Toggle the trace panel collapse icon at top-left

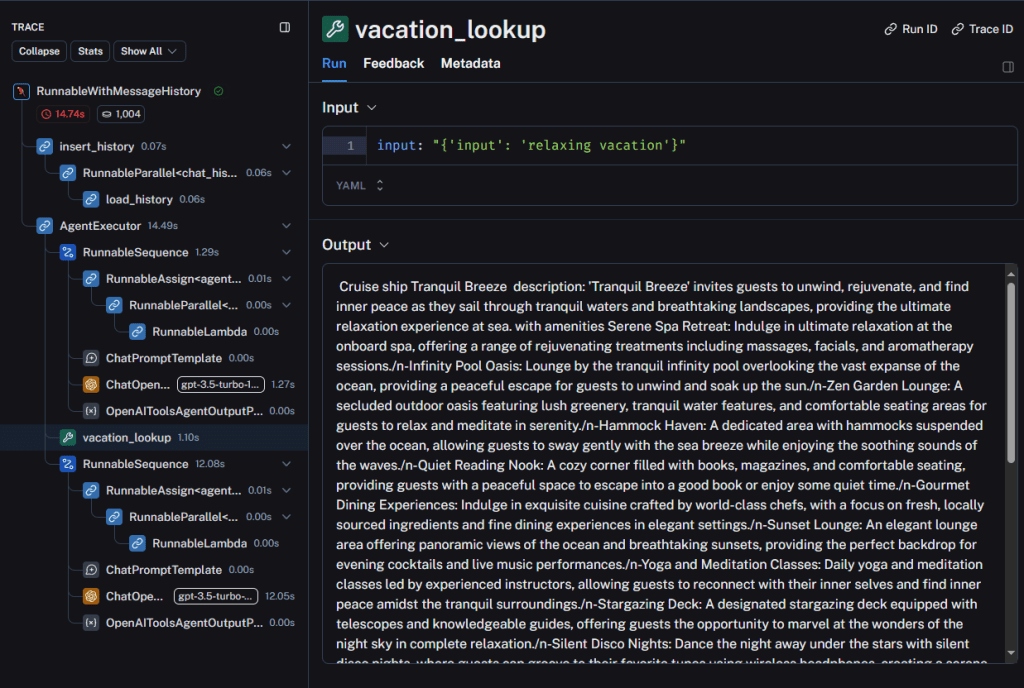[285, 27]
